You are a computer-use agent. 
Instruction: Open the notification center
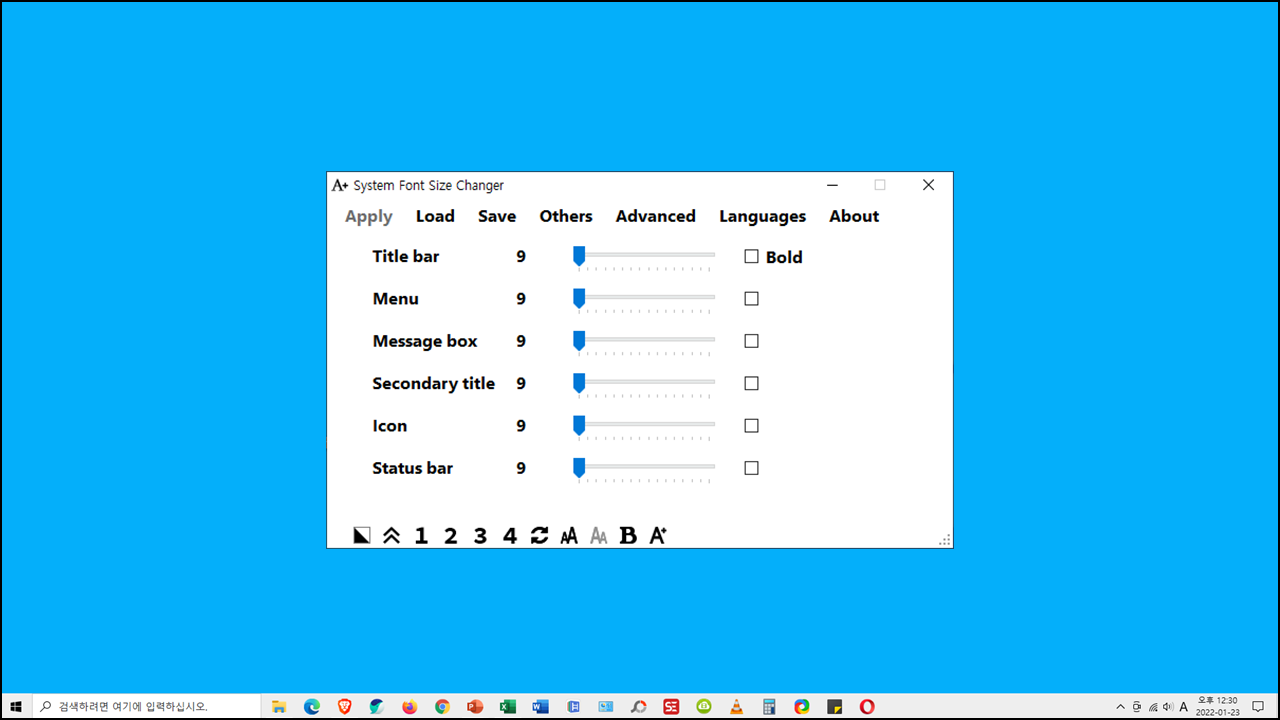[x=1258, y=706]
